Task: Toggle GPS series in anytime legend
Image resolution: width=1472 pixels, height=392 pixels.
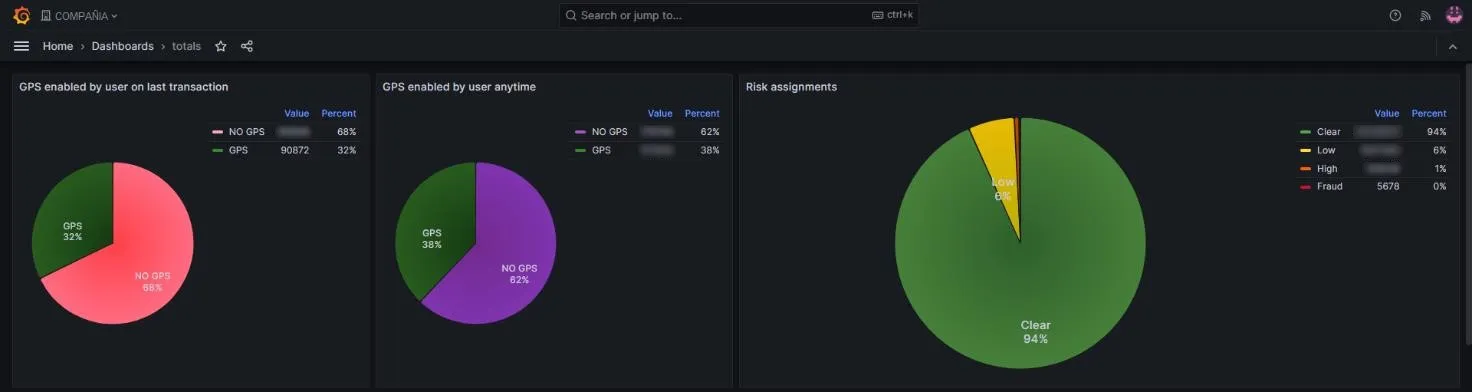Action: [x=601, y=150]
